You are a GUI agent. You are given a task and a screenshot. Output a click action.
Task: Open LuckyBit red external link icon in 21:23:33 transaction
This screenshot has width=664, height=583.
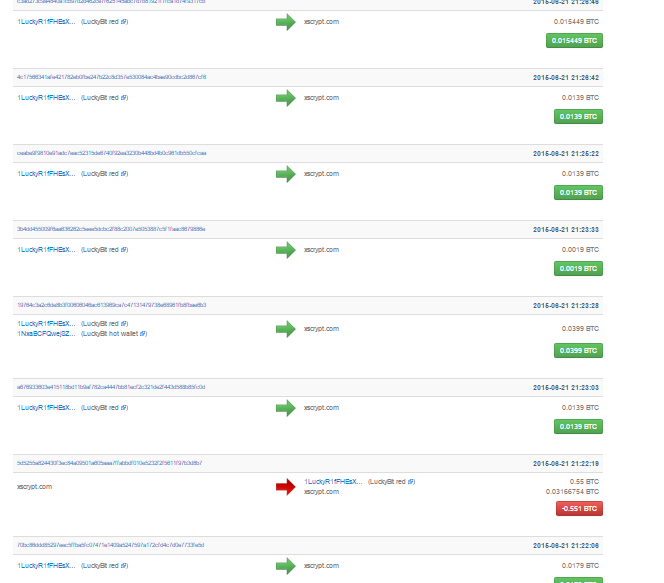pyautogui.click(x=124, y=250)
